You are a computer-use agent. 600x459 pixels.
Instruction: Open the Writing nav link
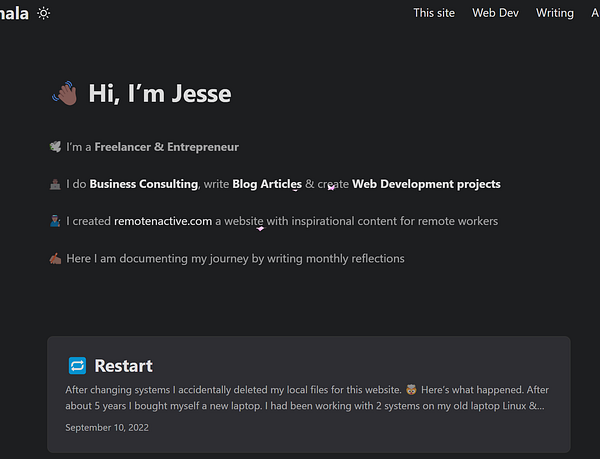coord(555,13)
